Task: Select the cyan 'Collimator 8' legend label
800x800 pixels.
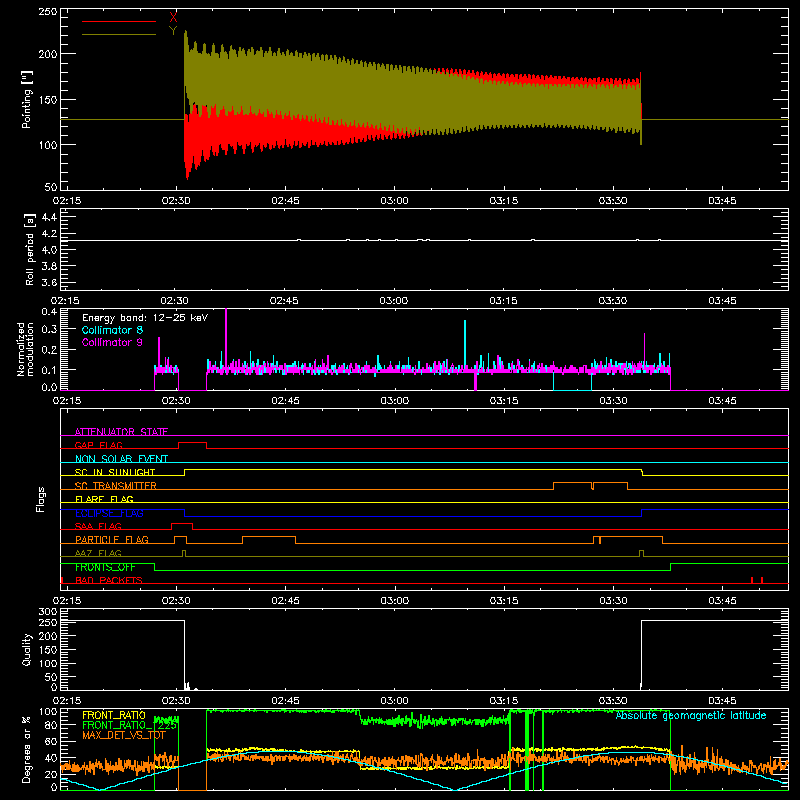Action: 112,330
